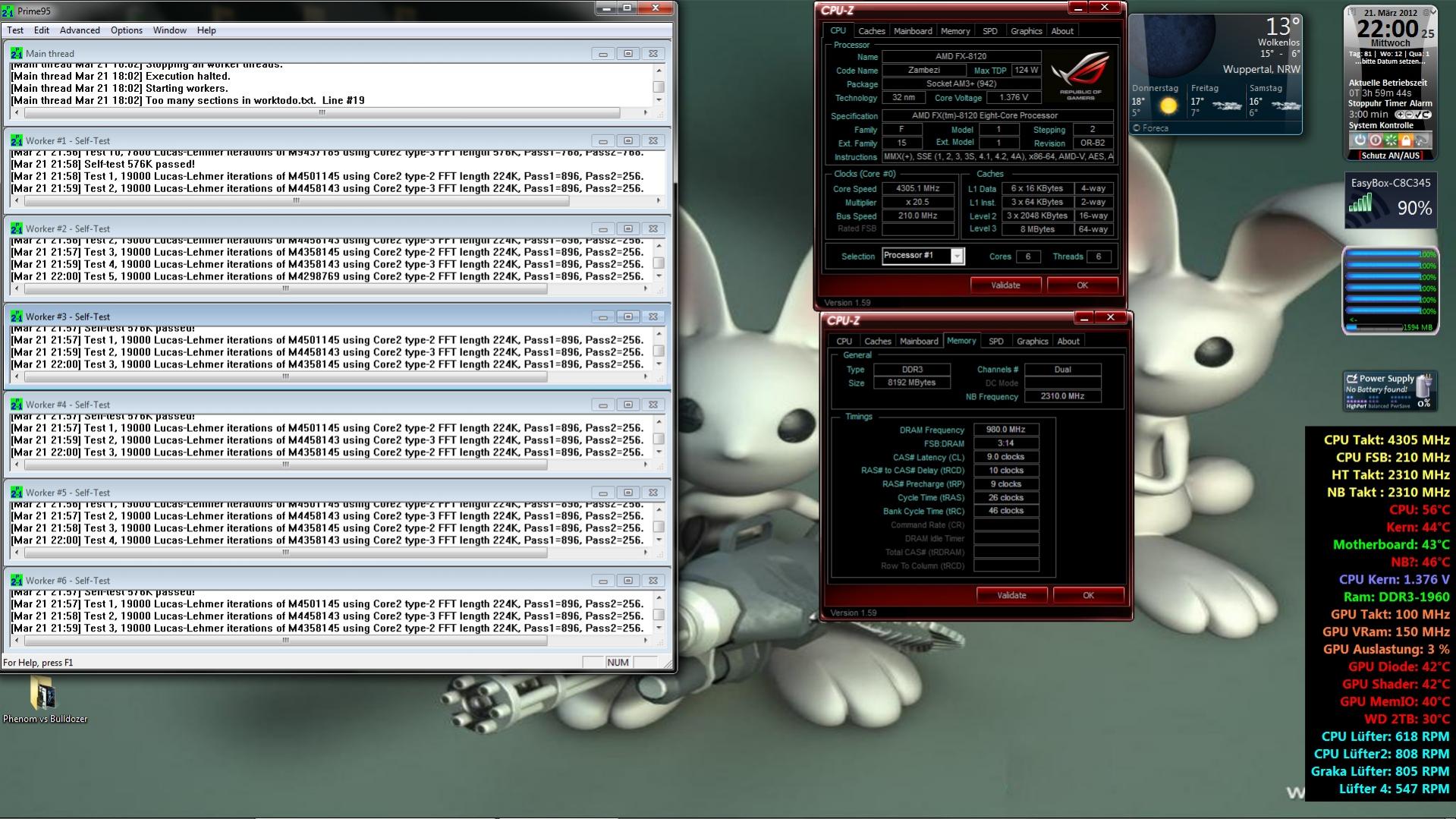The height and width of the screenshot is (819, 1456).
Task: Click the timer reset arrow icon
Action: click(1426, 115)
